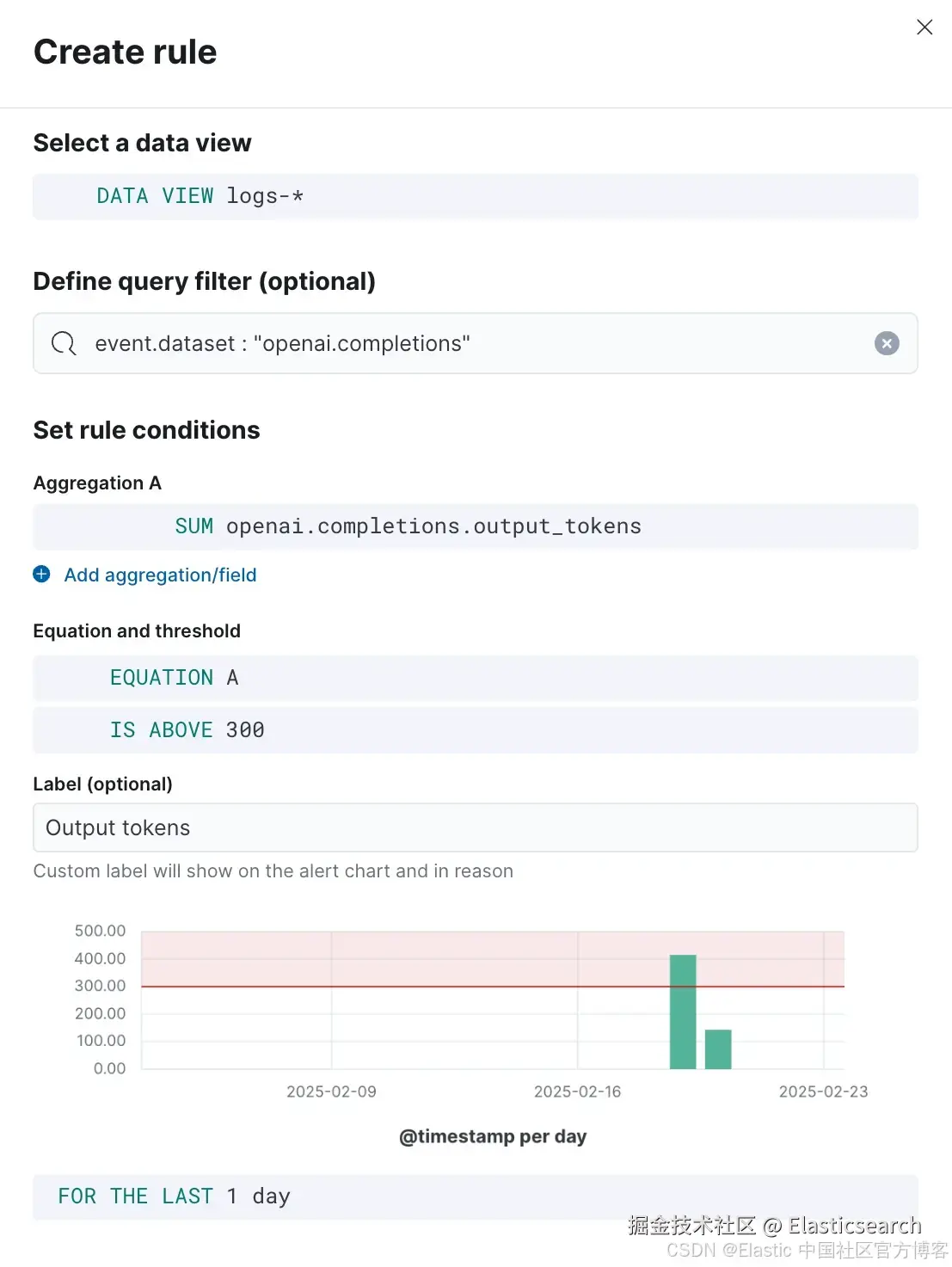The image size is (952, 1267).
Task: Expand the EQUATION A expression
Action: 174,678
